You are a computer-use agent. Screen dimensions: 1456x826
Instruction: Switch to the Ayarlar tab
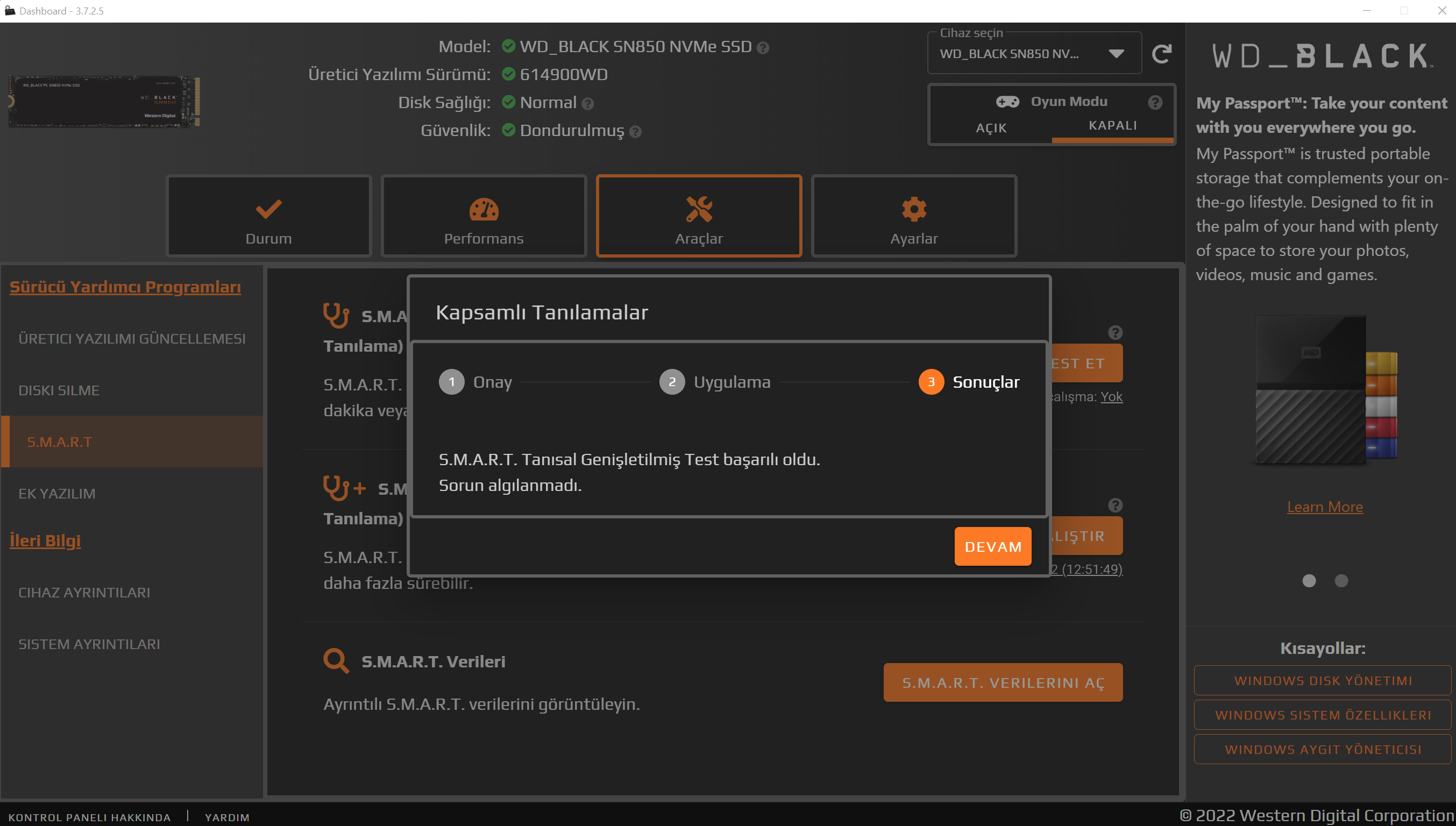point(913,216)
